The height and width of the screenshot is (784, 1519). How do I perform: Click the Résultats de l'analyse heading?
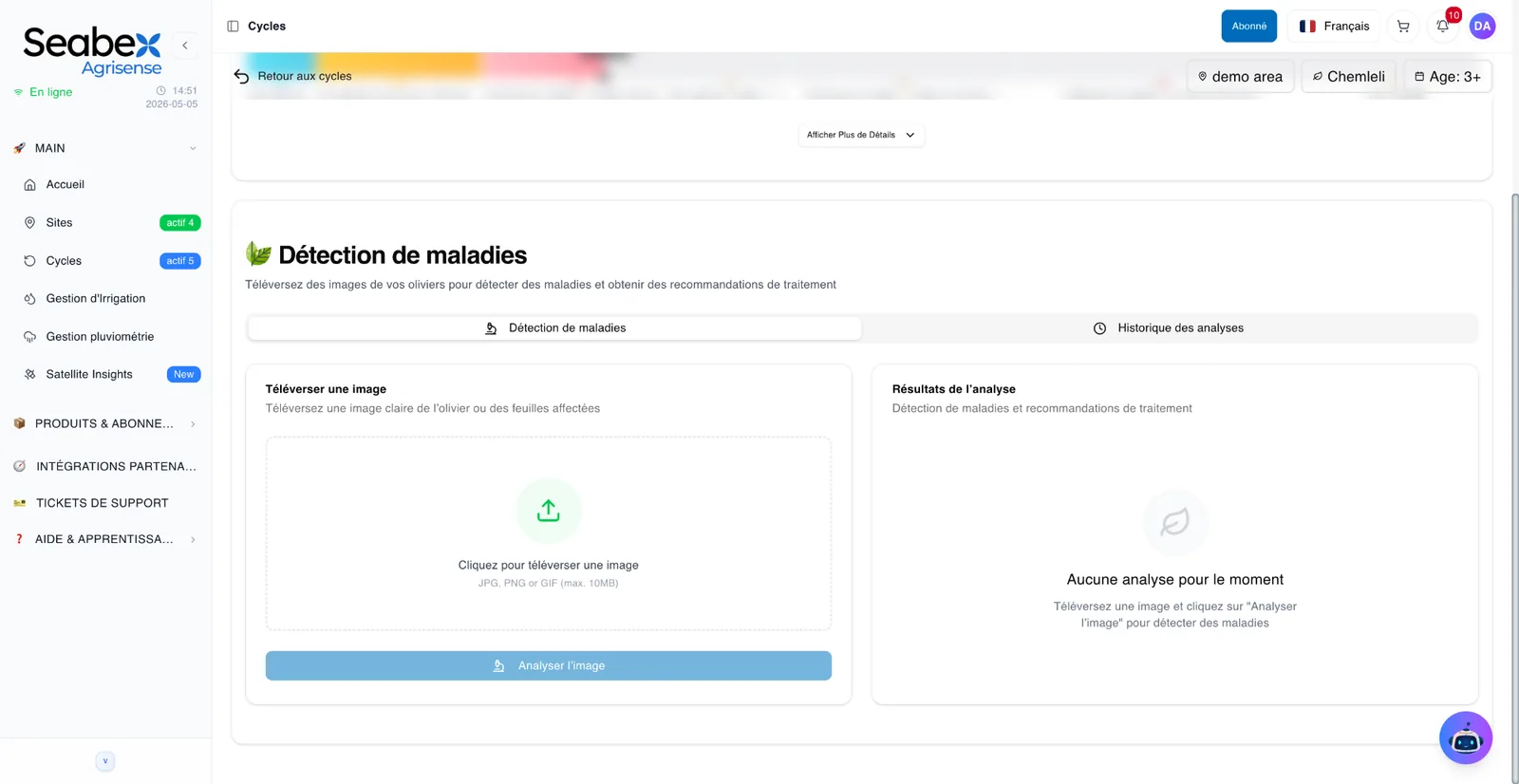(954, 389)
